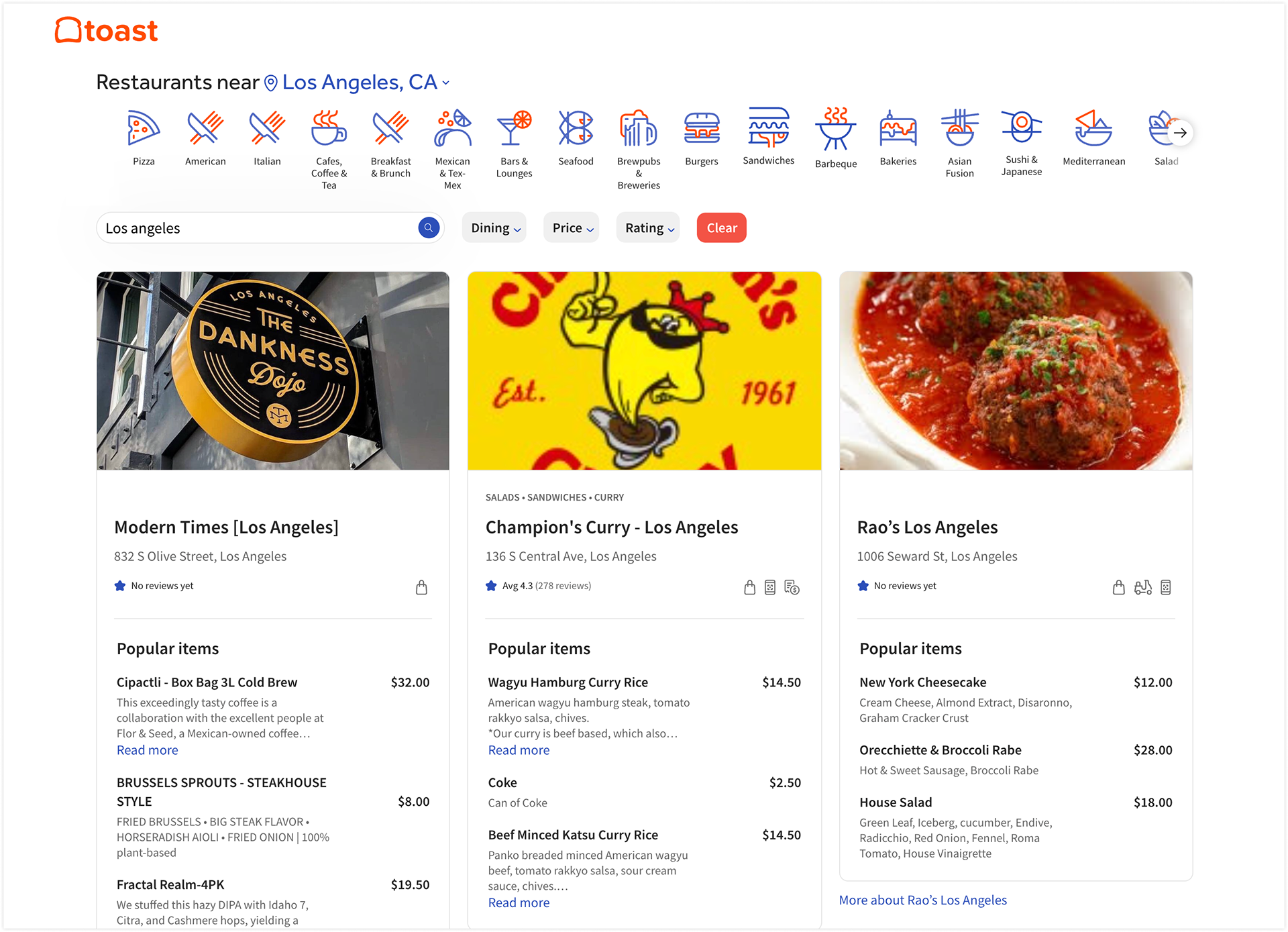Image resolution: width=1288 pixels, height=932 pixels.
Task: Click Avg 4.3 (278 reviews) rating text
Action: (547, 586)
